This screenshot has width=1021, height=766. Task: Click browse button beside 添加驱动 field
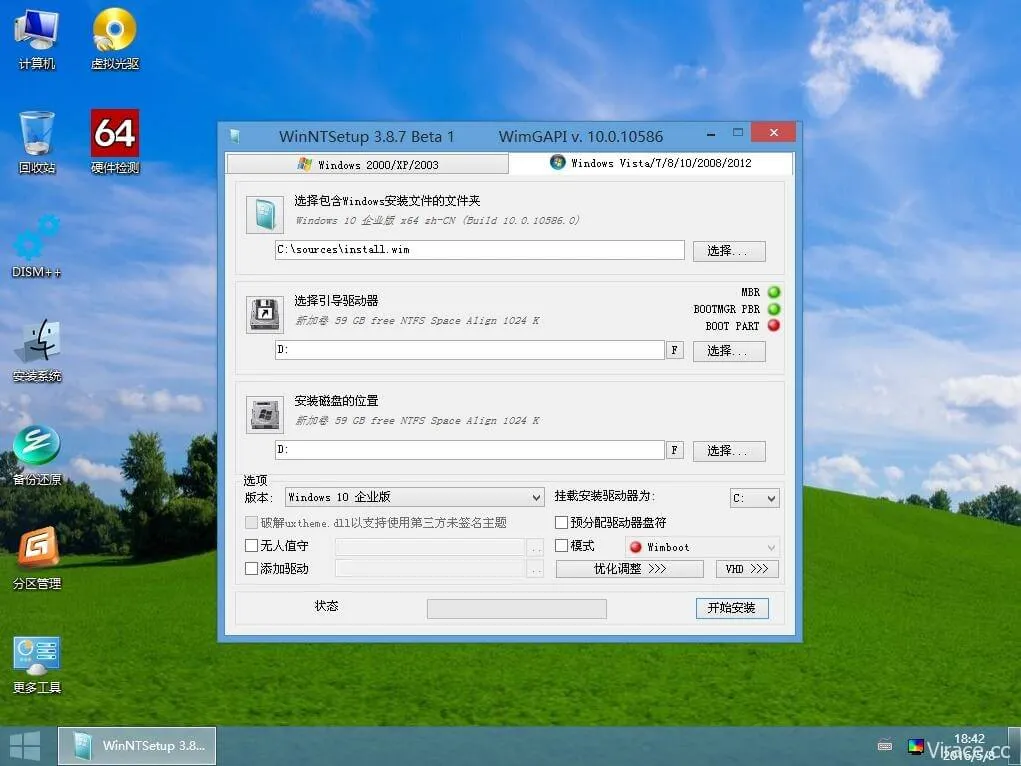point(535,570)
